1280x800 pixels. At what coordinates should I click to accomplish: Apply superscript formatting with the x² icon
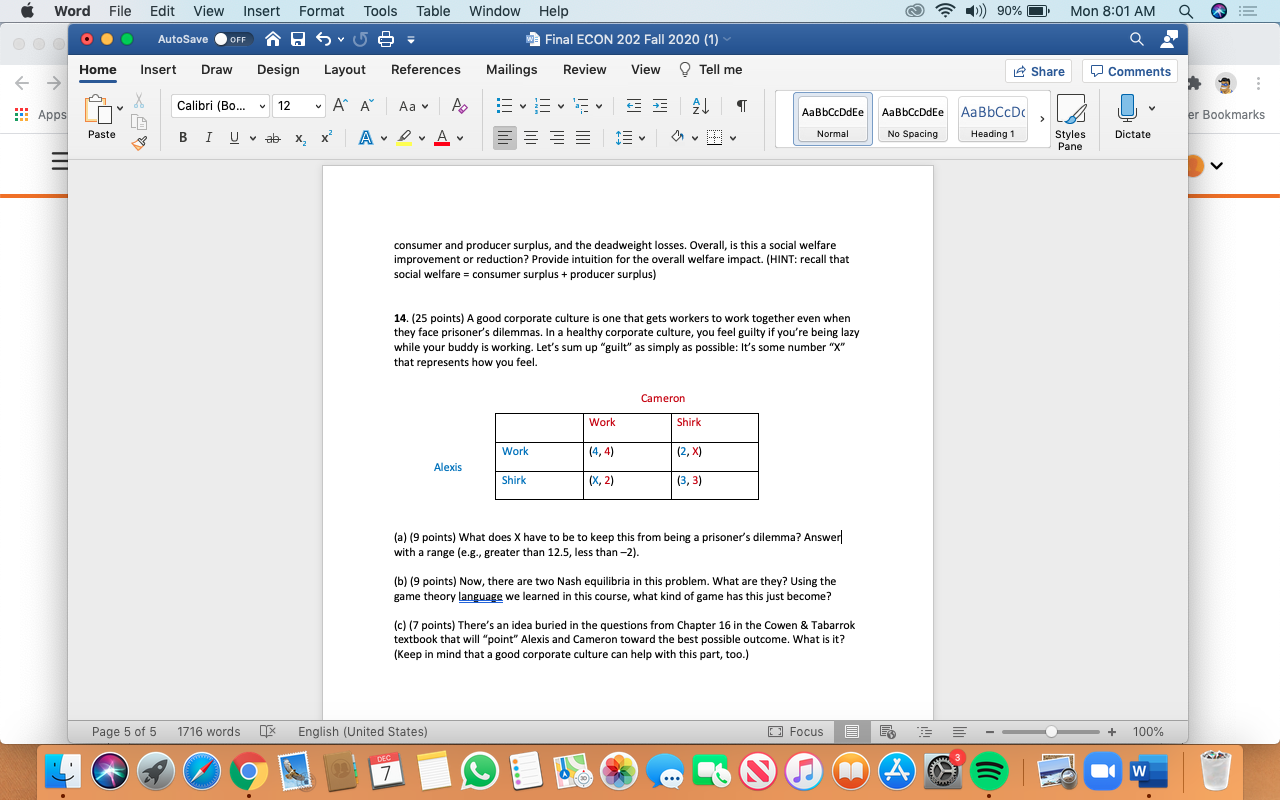[x=324, y=138]
